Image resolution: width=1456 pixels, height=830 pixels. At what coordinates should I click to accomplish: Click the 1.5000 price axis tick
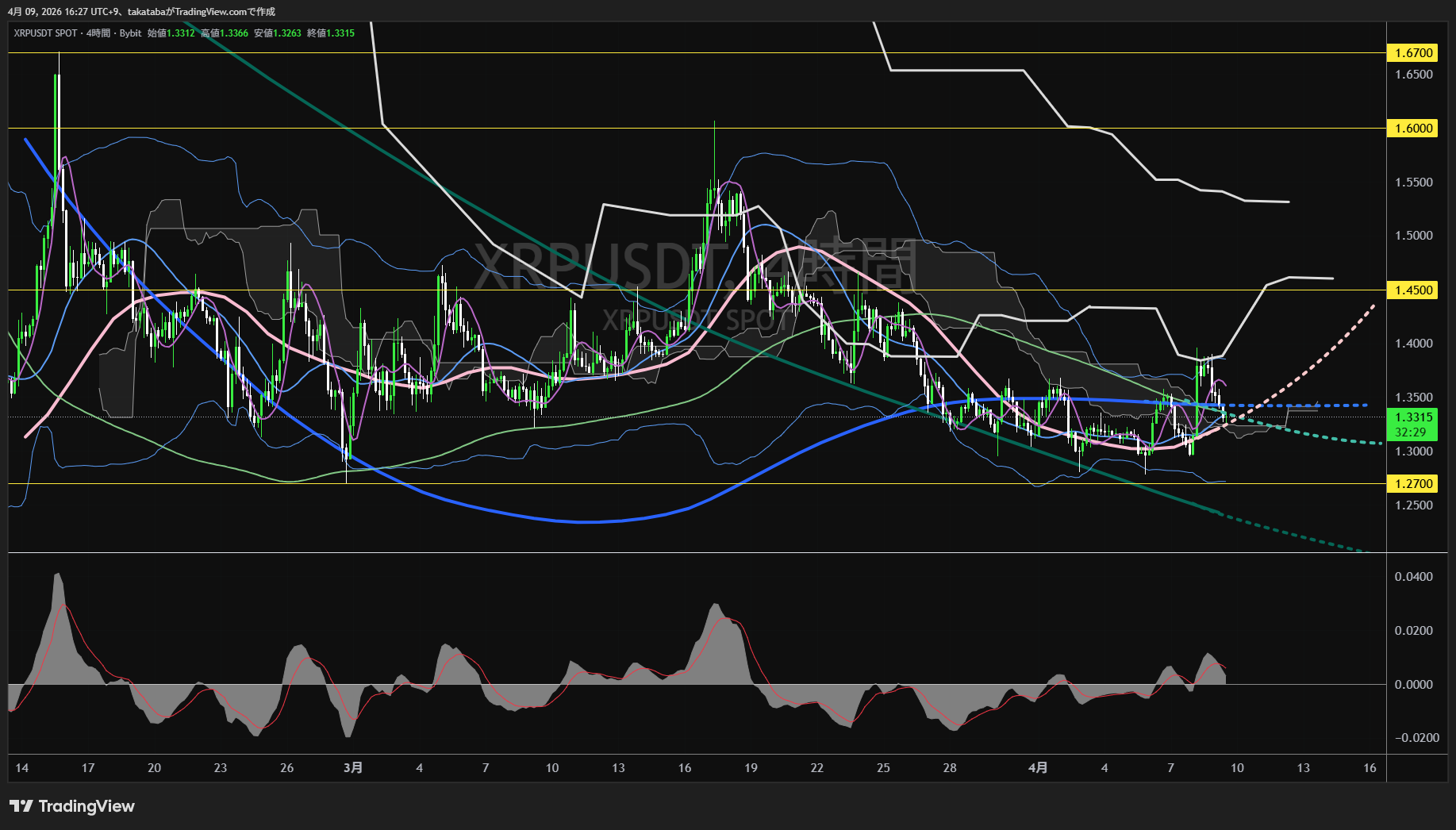(x=1413, y=236)
